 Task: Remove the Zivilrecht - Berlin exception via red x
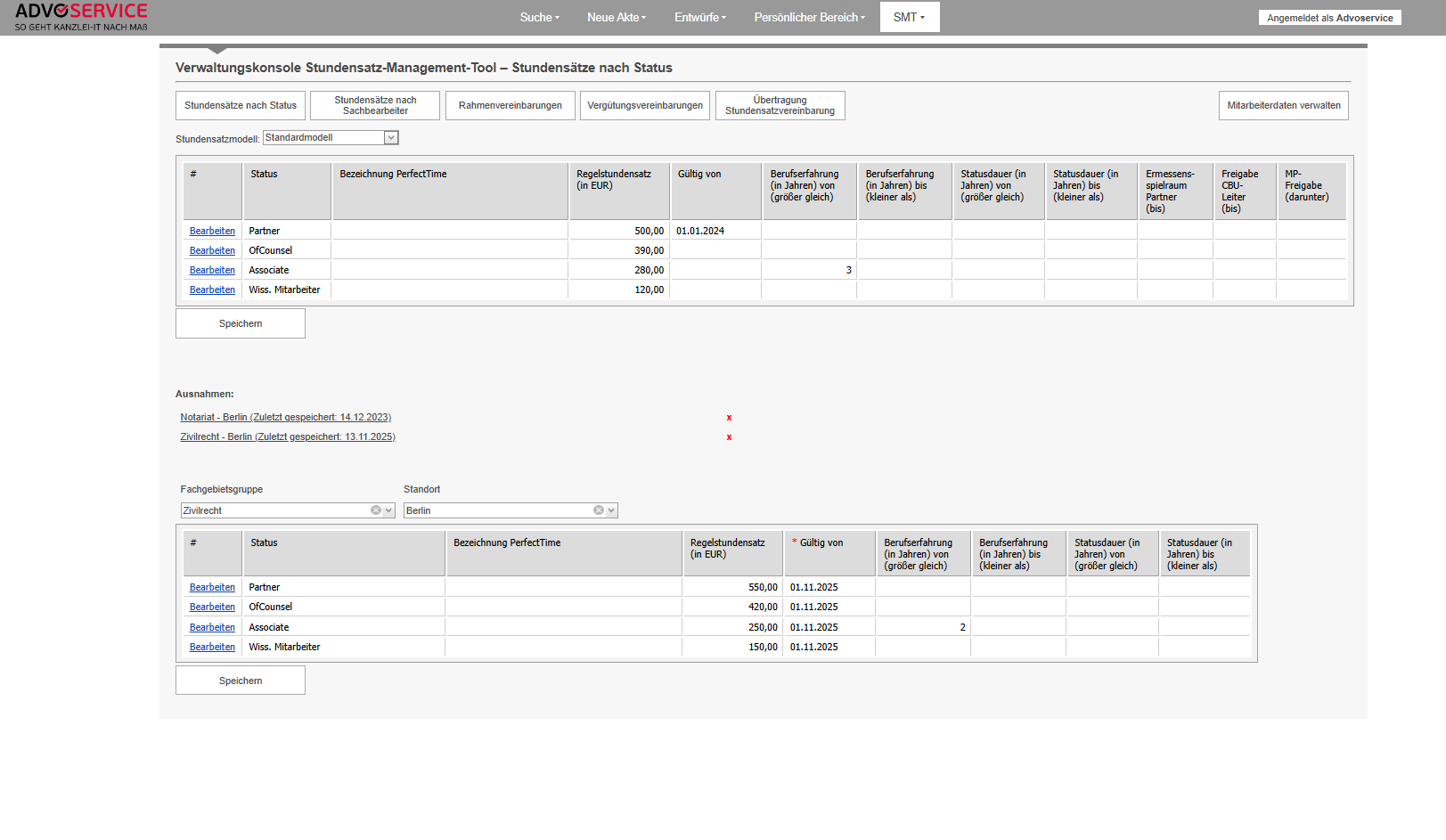click(x=729, y=437)
